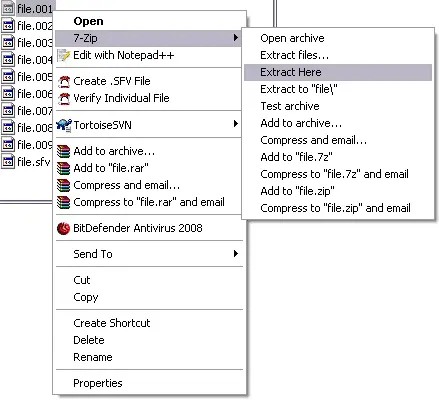Expand the 7-Zip submenu arrow
This screenshot has width=439, height=400.
(236, 37)
